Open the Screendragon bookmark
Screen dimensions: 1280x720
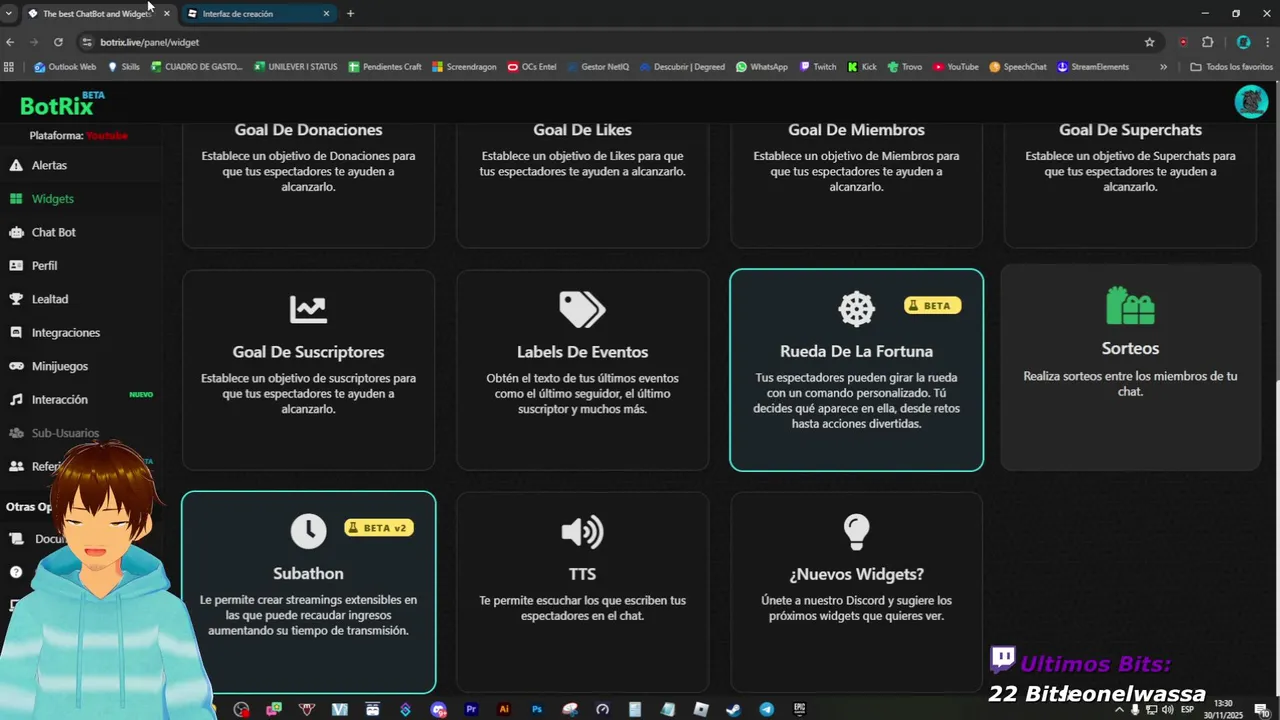464,67
